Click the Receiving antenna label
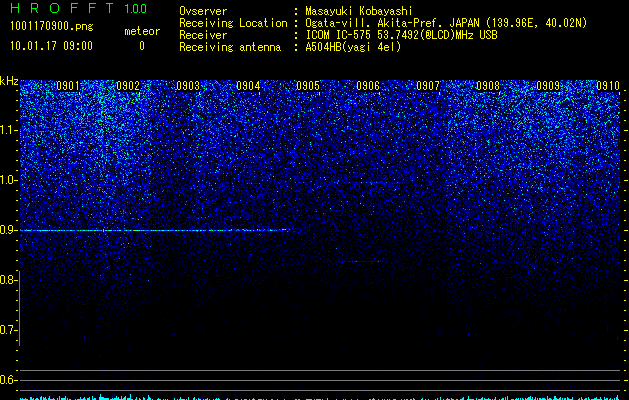This screenshot has height=400, width=629. pos(230,47)
